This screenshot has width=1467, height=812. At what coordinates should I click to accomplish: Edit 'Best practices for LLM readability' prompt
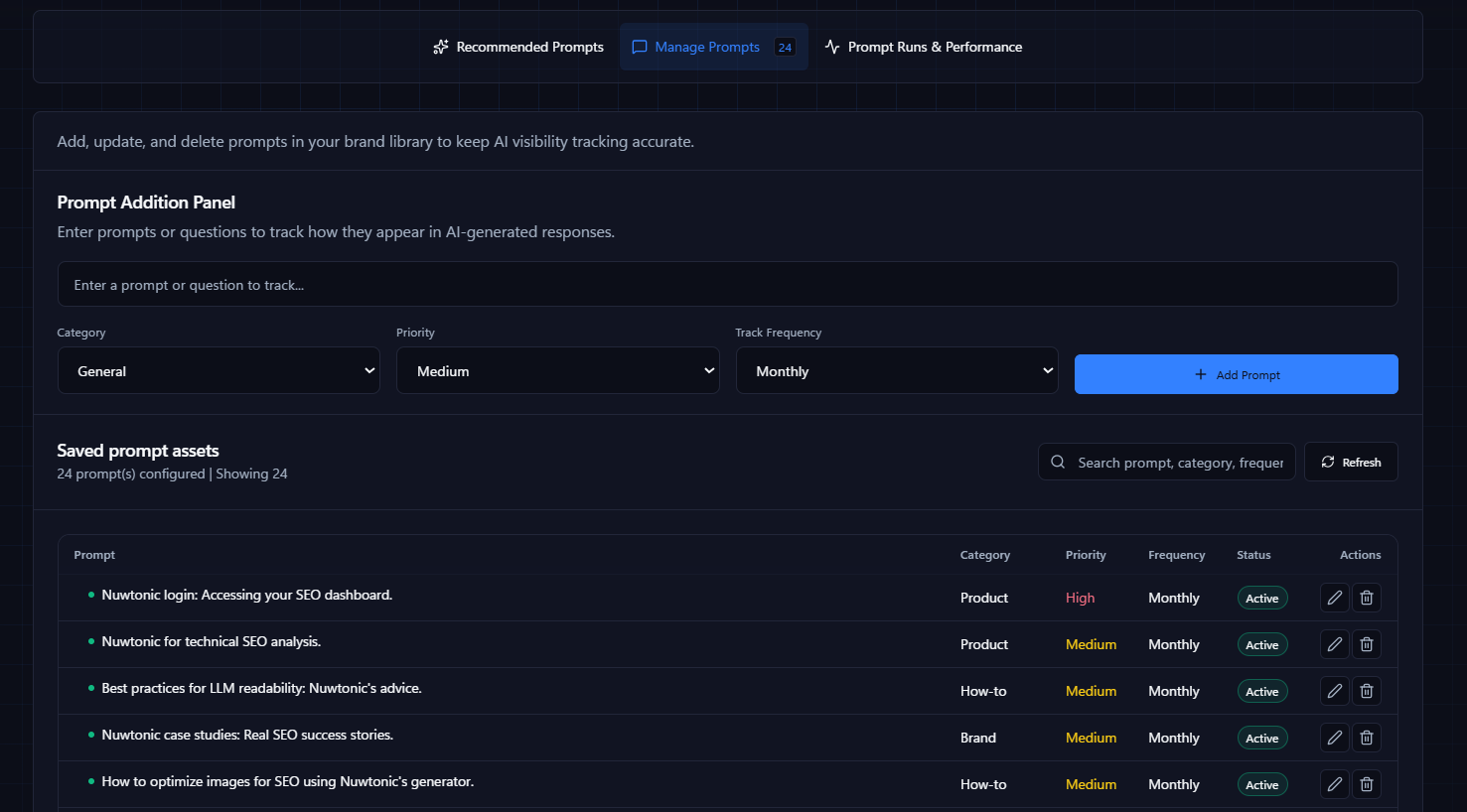[1335, 691]
